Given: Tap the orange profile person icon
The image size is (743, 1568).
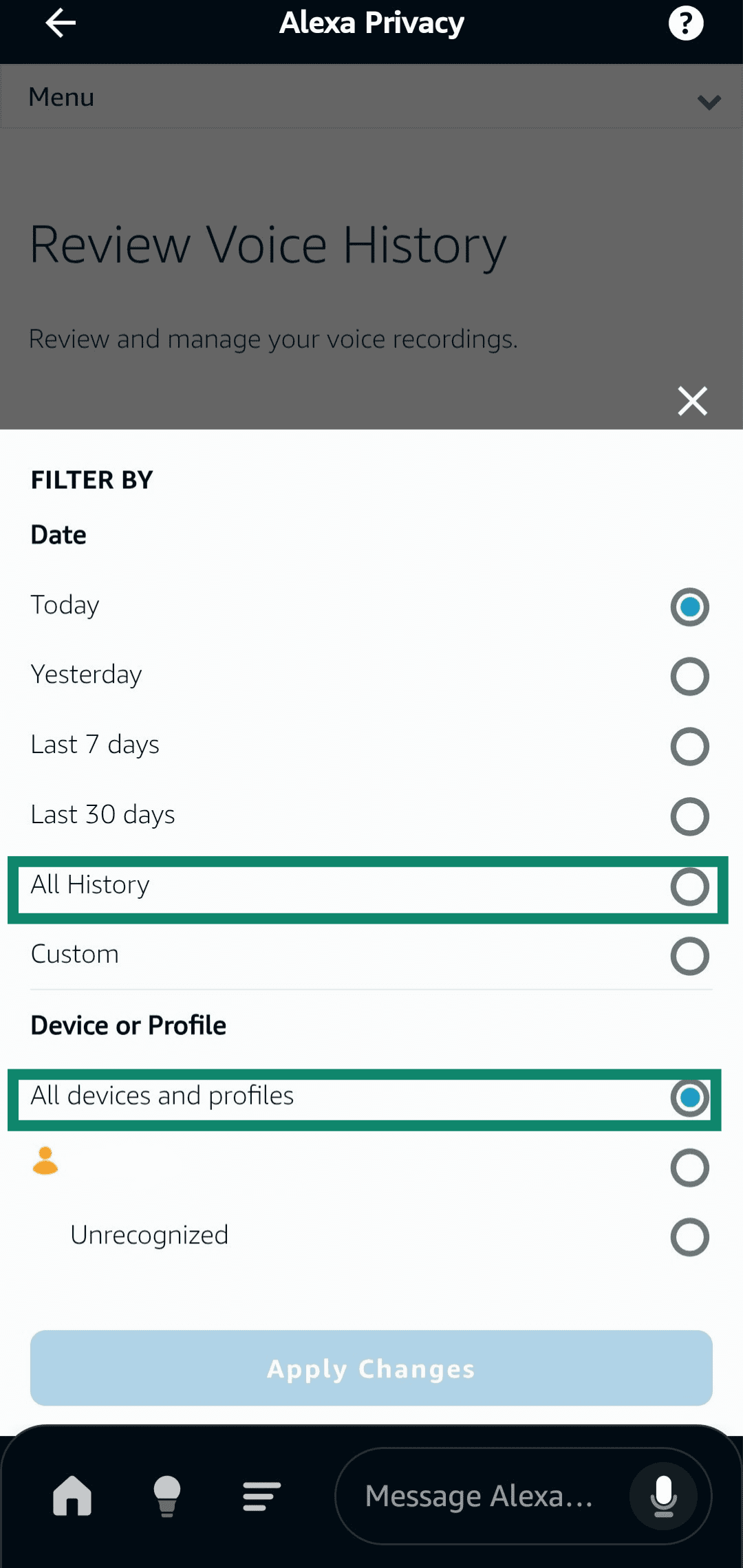Looking at the screenshot, I should coord(45,1162).
